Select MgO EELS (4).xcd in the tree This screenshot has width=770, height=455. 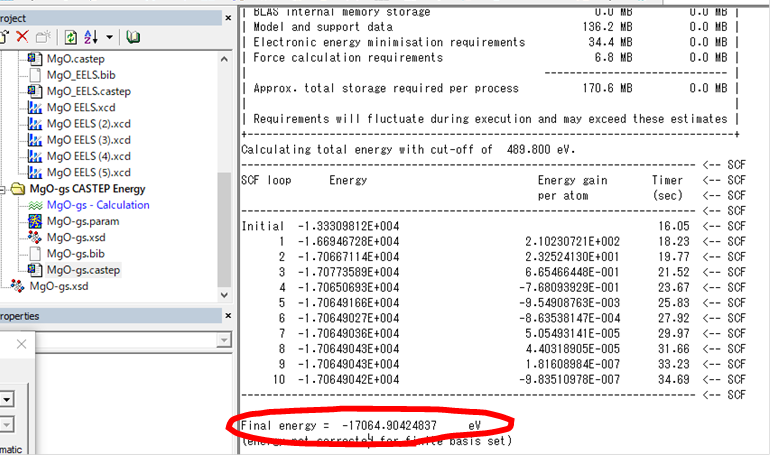click(x=88, y=156)
